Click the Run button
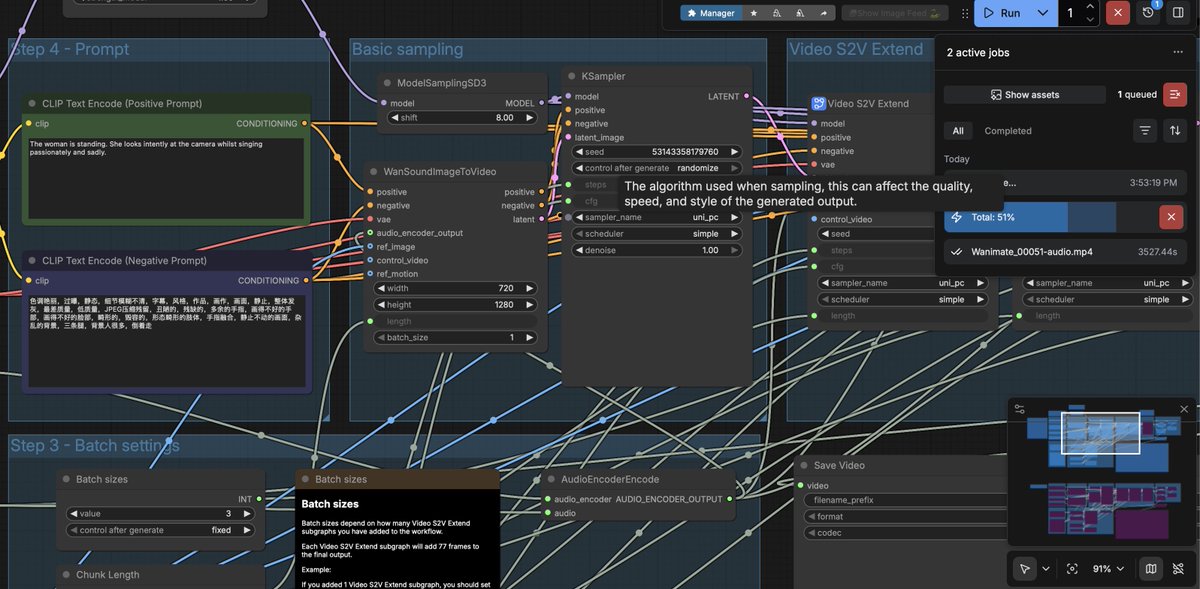The height and width of the screenshot is (589, 1200). [x=1004, y=13]
